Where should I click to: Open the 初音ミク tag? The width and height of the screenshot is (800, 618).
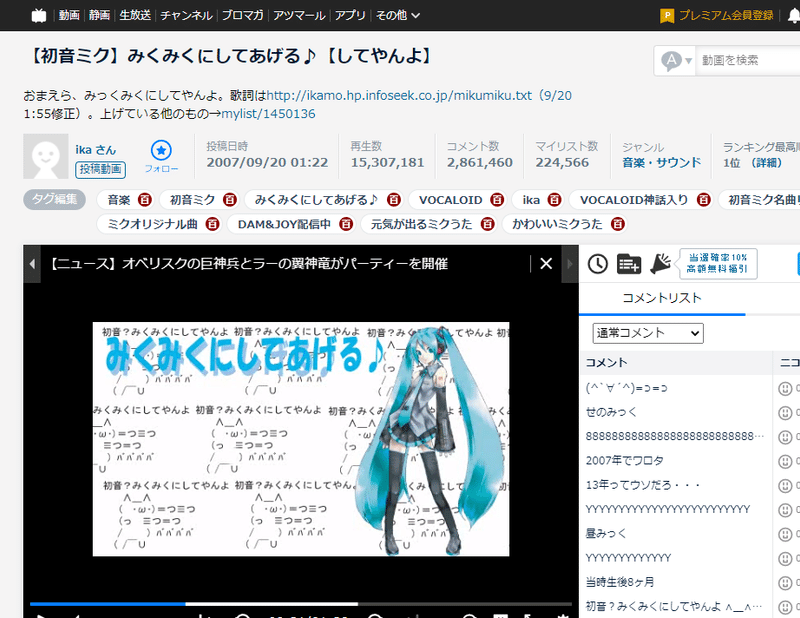coord(193,200)
